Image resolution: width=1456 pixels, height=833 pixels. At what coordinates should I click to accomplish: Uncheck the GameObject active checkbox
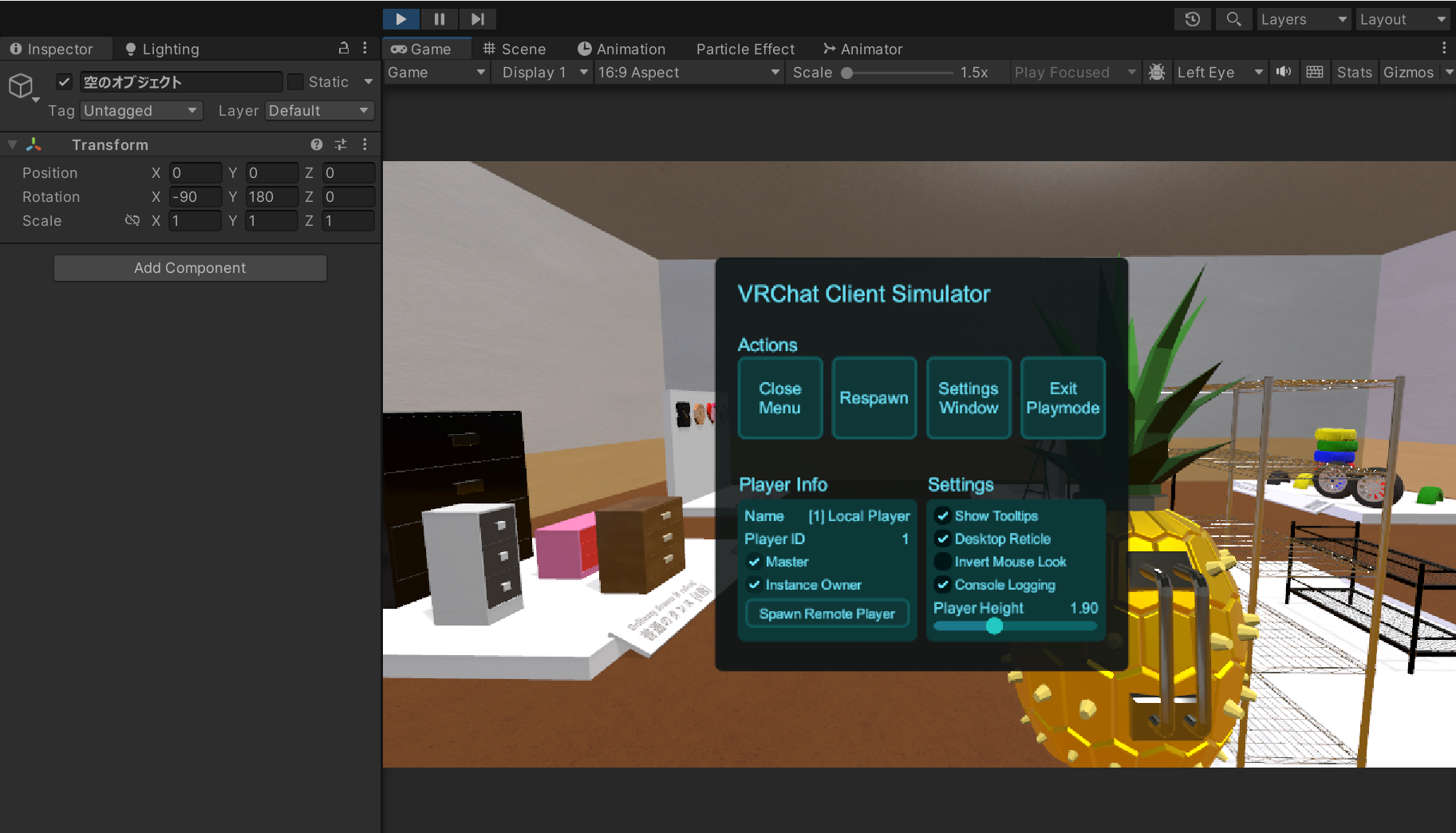tap(65, 81)
